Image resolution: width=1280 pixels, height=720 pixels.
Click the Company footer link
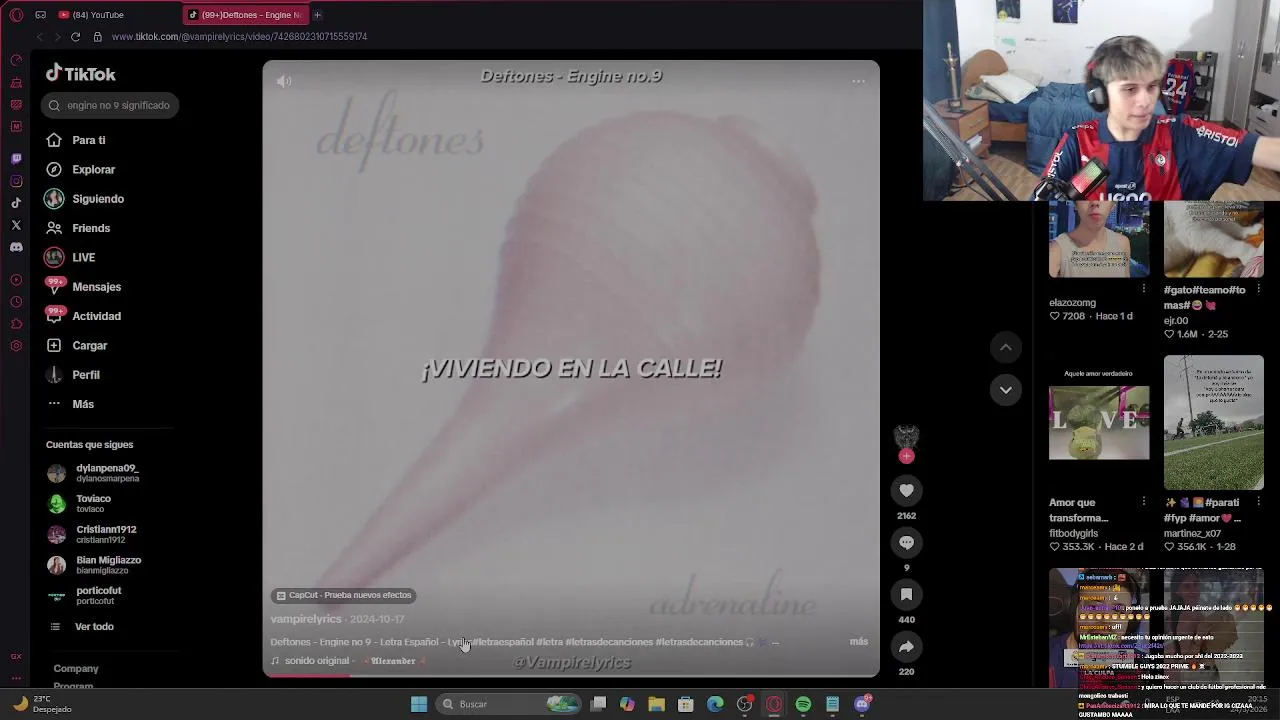click(x=76, y=669)
